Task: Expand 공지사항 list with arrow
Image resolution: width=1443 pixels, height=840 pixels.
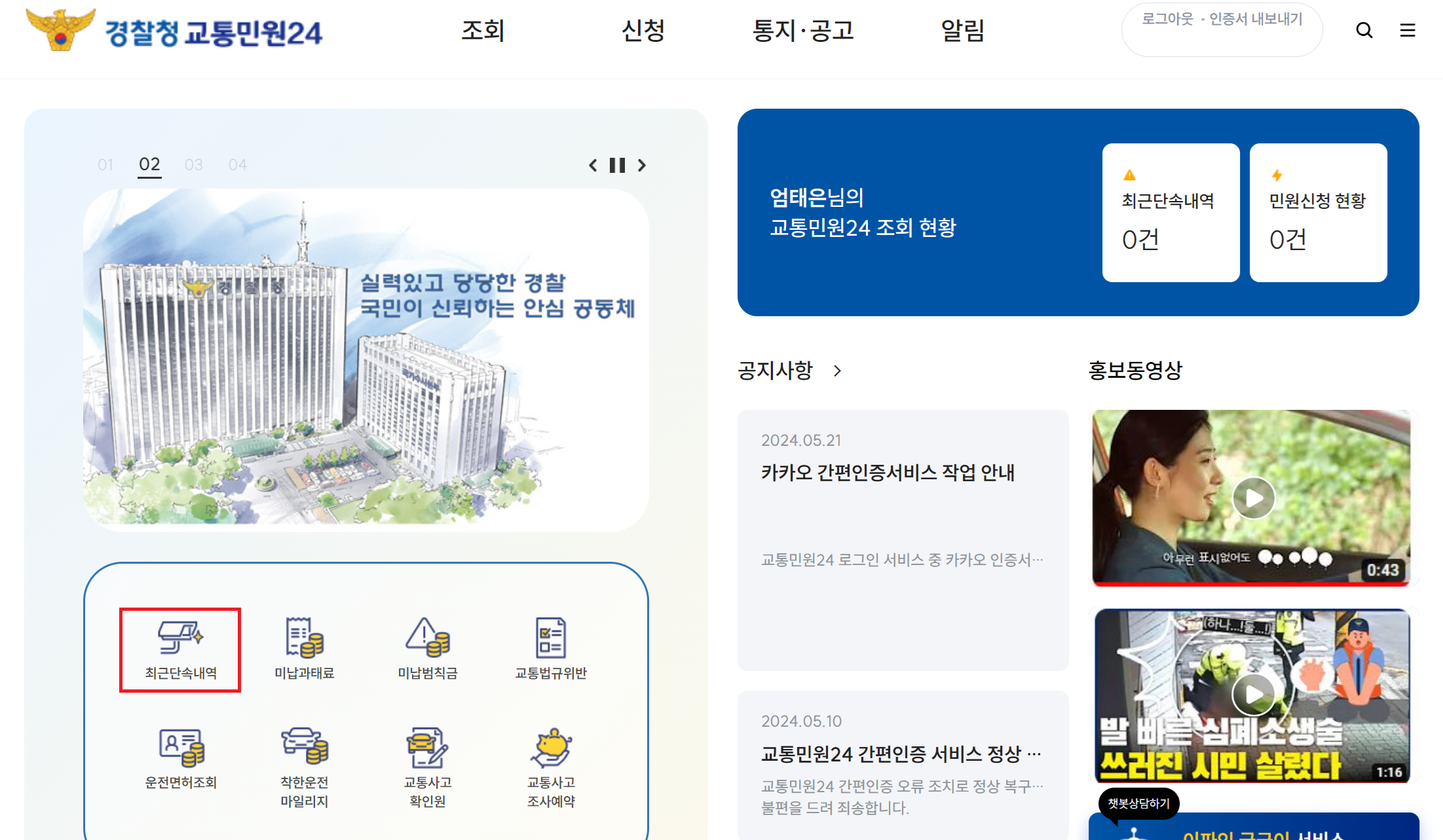Action: click(837, 371)
